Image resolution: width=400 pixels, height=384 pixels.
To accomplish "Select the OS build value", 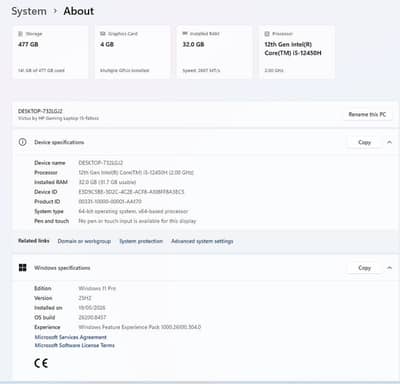I will [92, 317].
